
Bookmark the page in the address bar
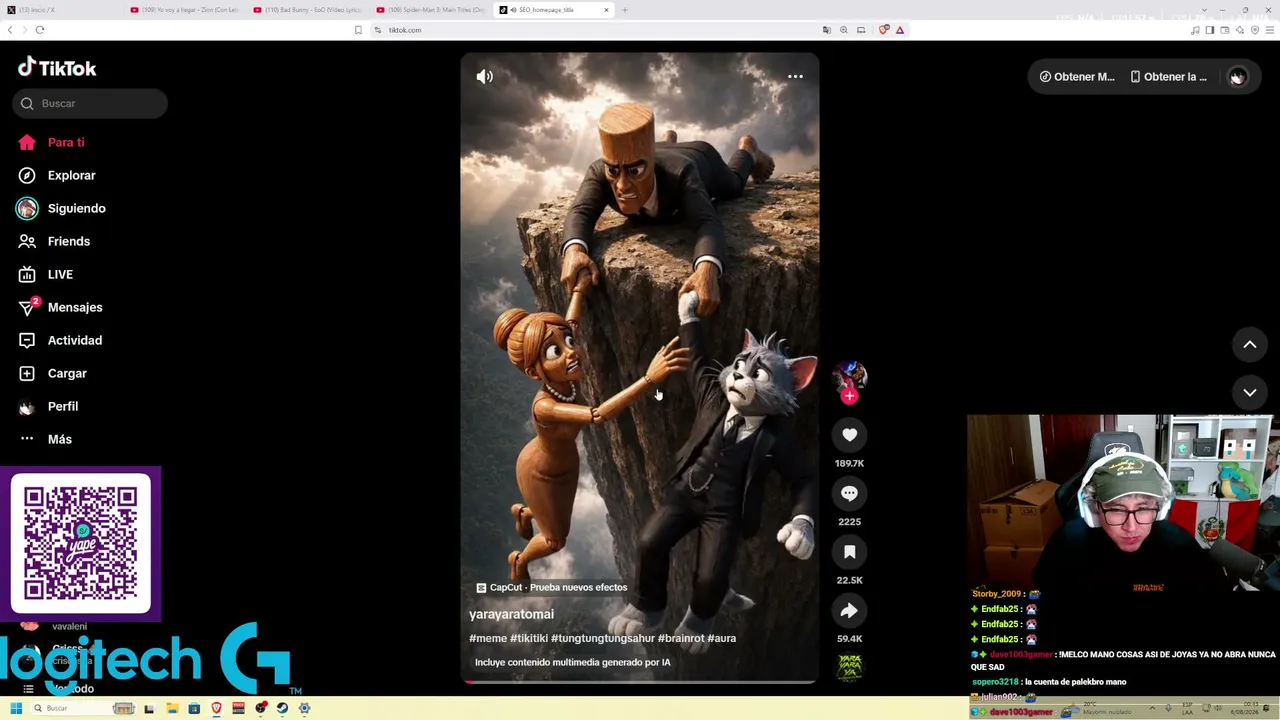tap(358, 30)
